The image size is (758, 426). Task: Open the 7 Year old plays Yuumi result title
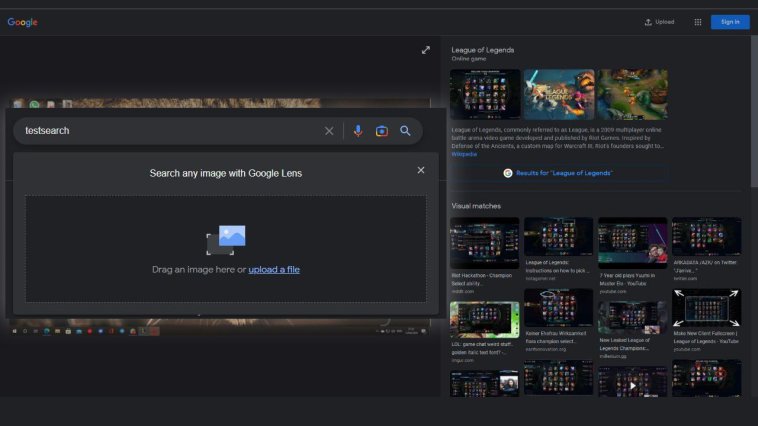tap(627, 279)
